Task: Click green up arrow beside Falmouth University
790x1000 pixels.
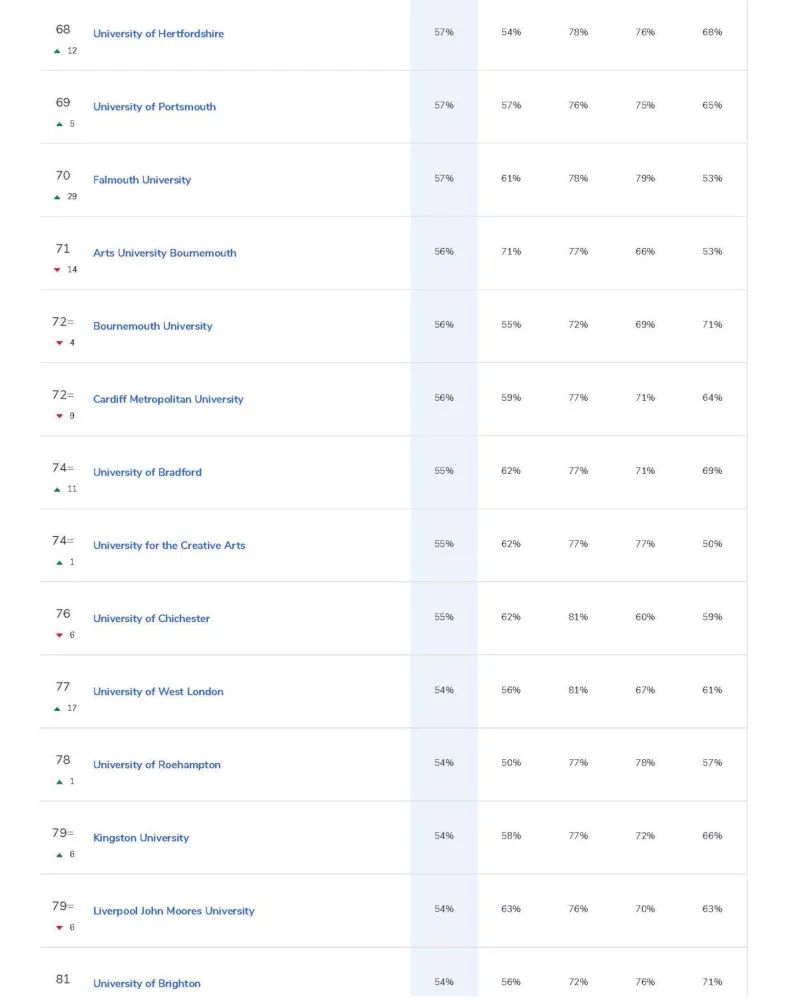Action: pos(57,197)
